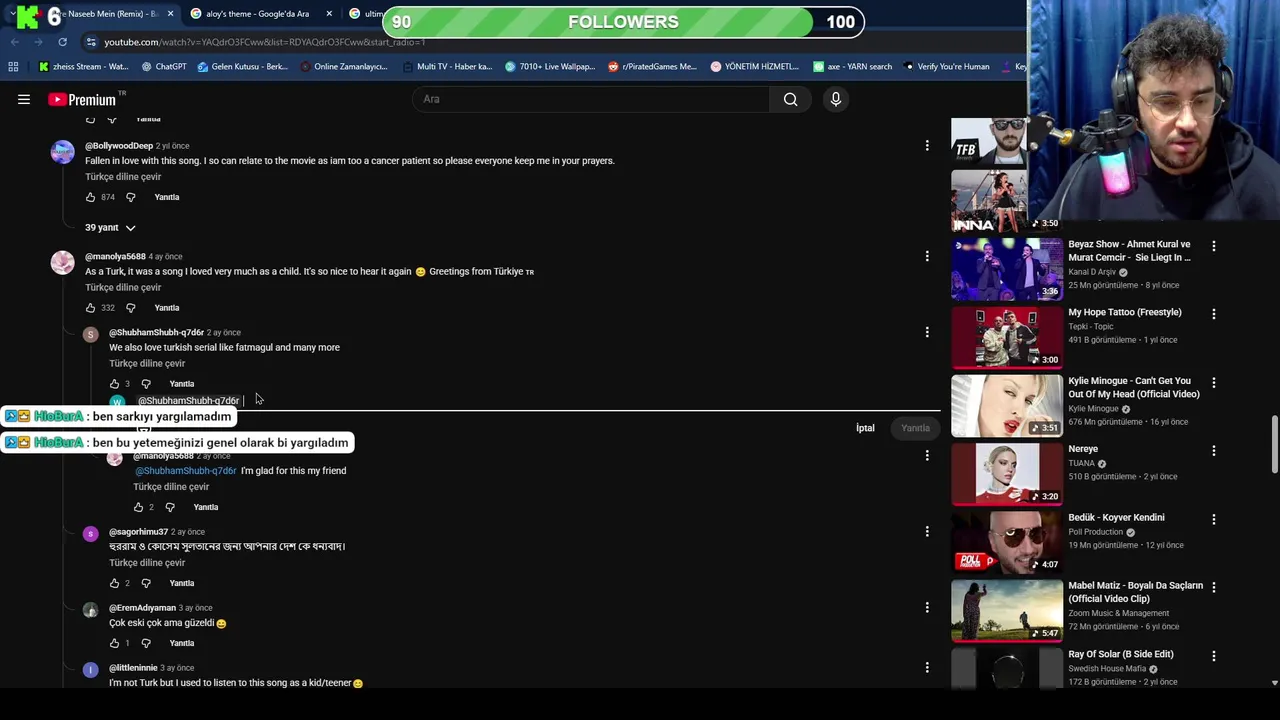Click the browser address bar URL
Viewport: 1280px width, 720px height.
point(265,42)
